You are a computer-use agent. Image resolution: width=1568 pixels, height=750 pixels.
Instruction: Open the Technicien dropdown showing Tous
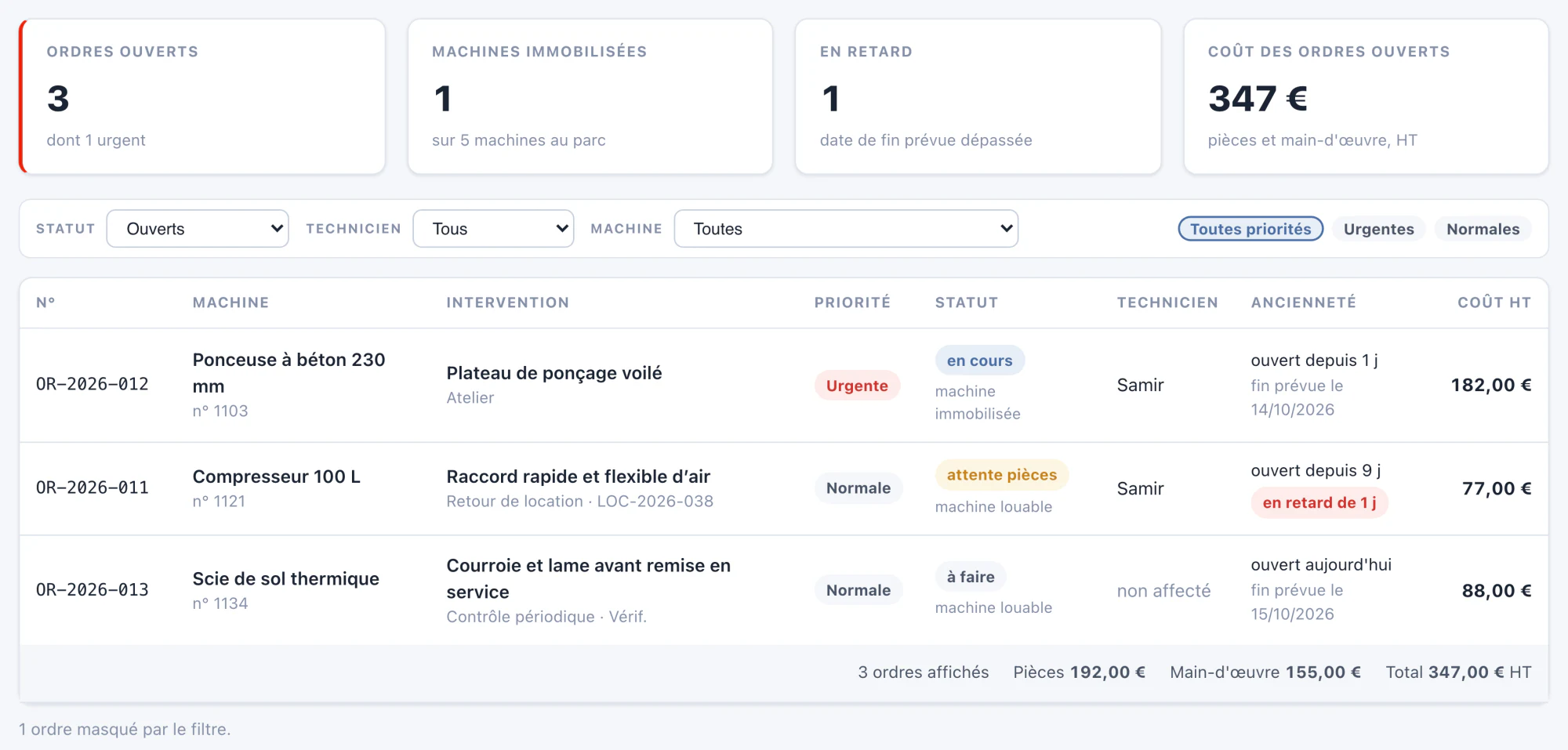tap(493, 229)
